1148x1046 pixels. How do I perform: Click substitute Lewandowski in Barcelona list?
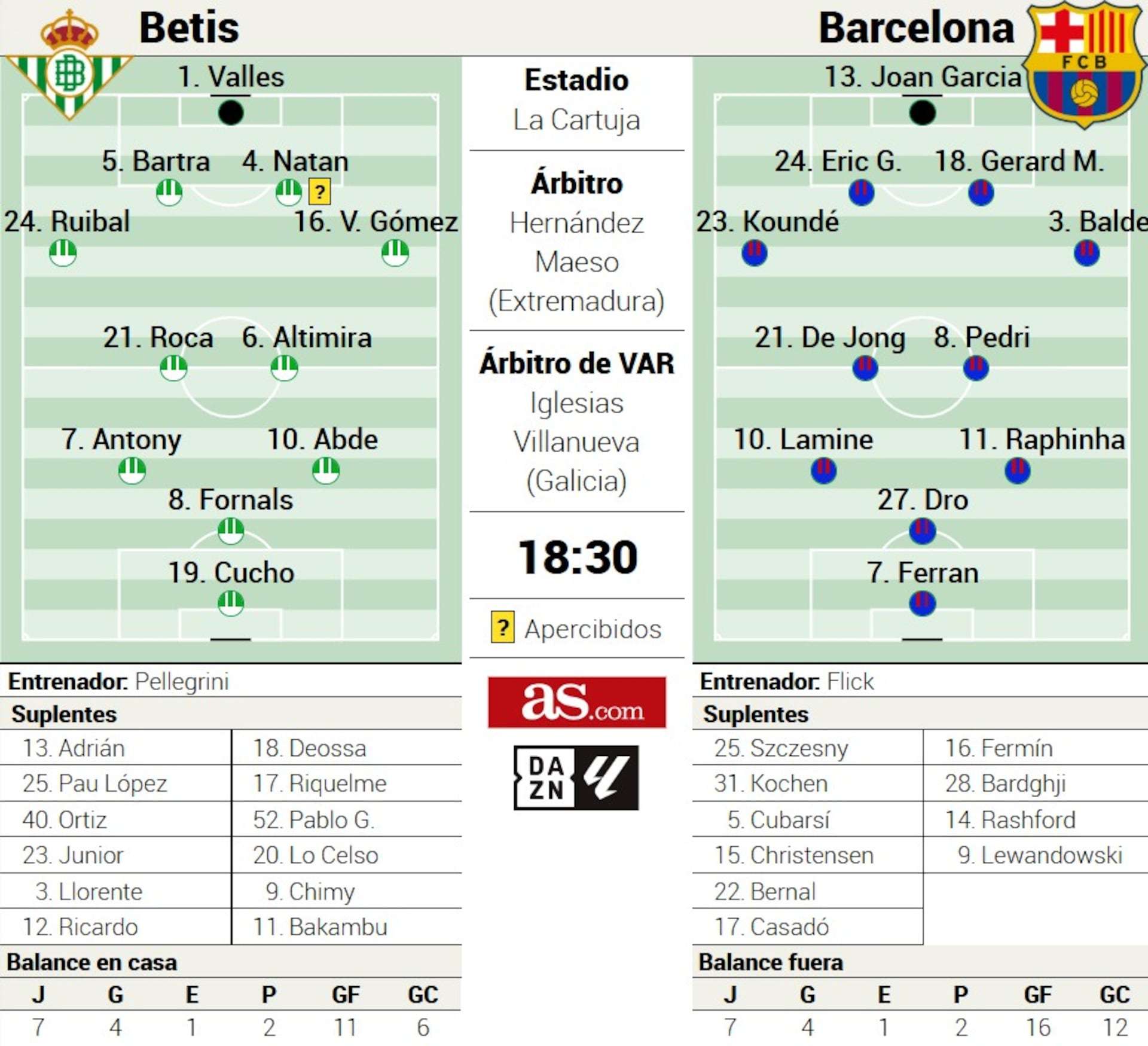pos(1040,855)
